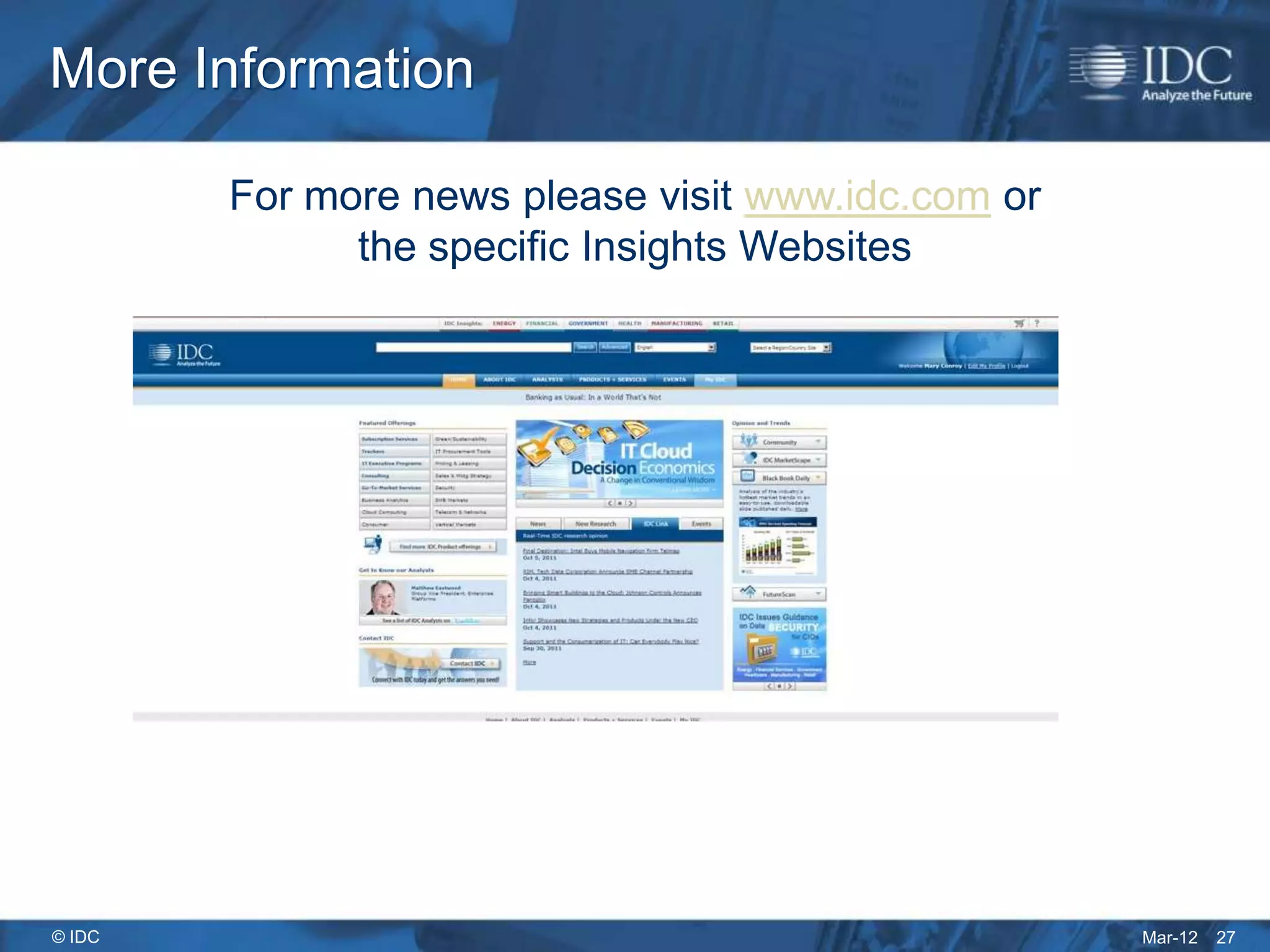Click Find more IDC Product offerings button
1270x952 pixels.
pyautogui.click(x=443, y=547)
